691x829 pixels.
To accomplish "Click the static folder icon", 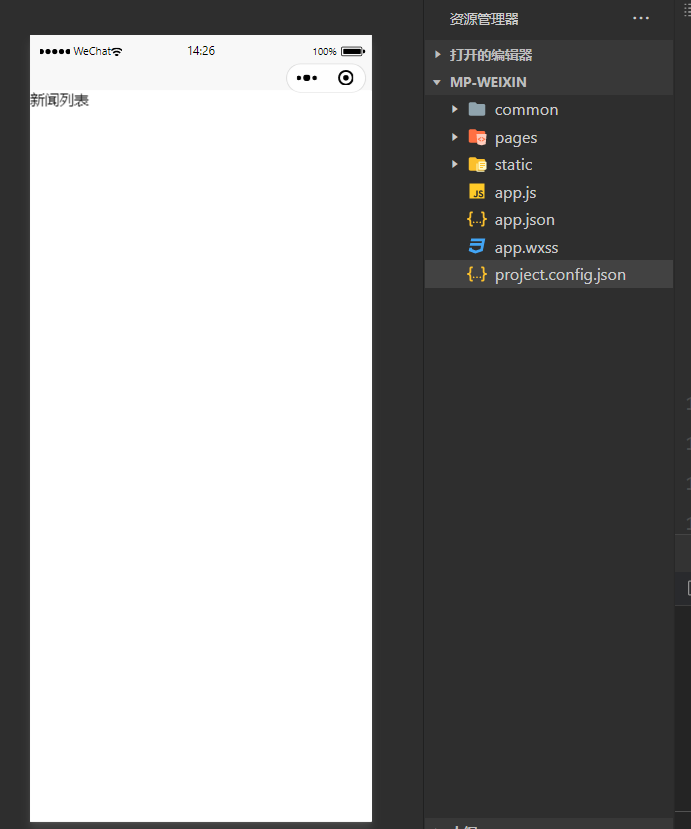I will tap(477, 164).
